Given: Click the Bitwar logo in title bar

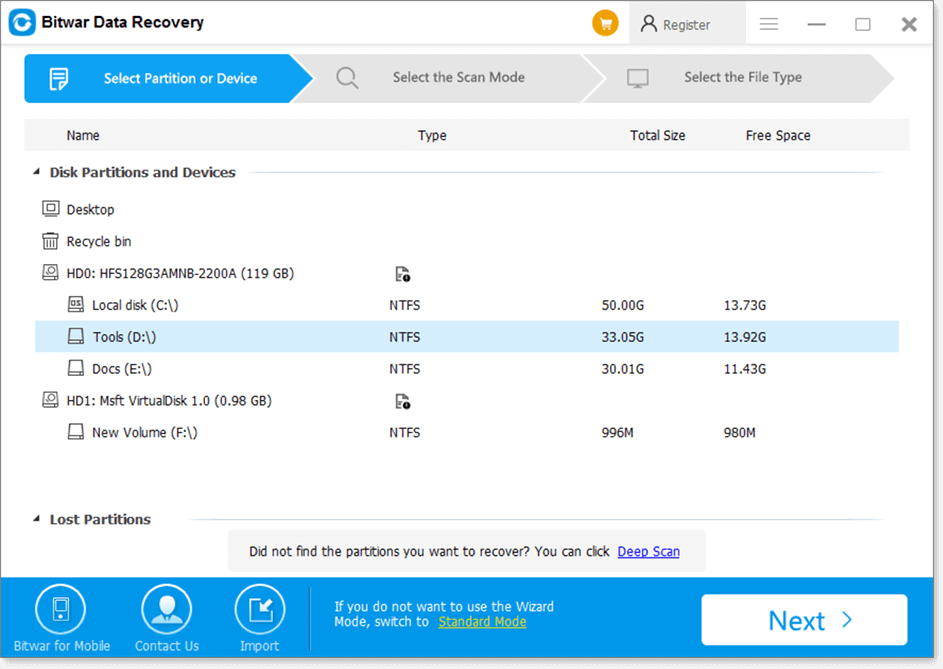Looking at the screenshot, I should click(x=20, y=23).
